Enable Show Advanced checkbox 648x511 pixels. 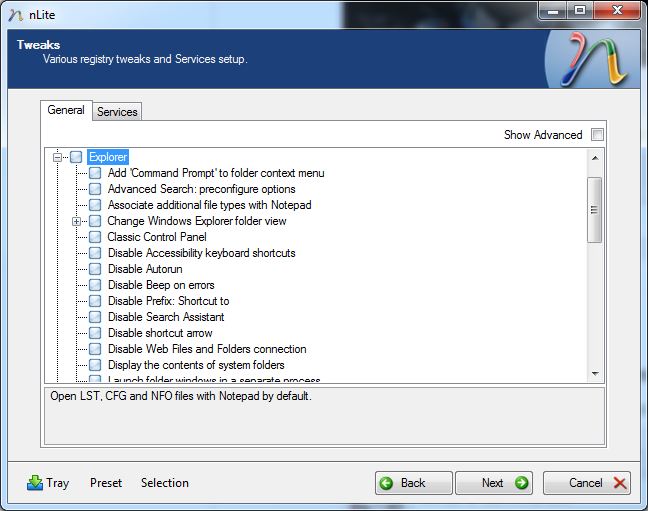[597, 134]
